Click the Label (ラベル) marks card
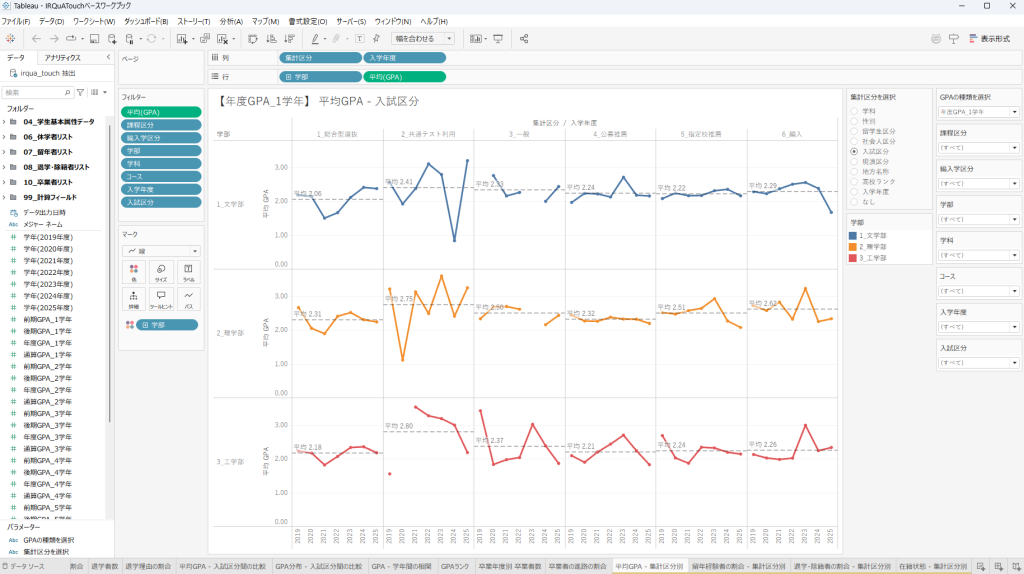Image resolution: width=1024 pixels, height=574 pixels. (188, 273)
